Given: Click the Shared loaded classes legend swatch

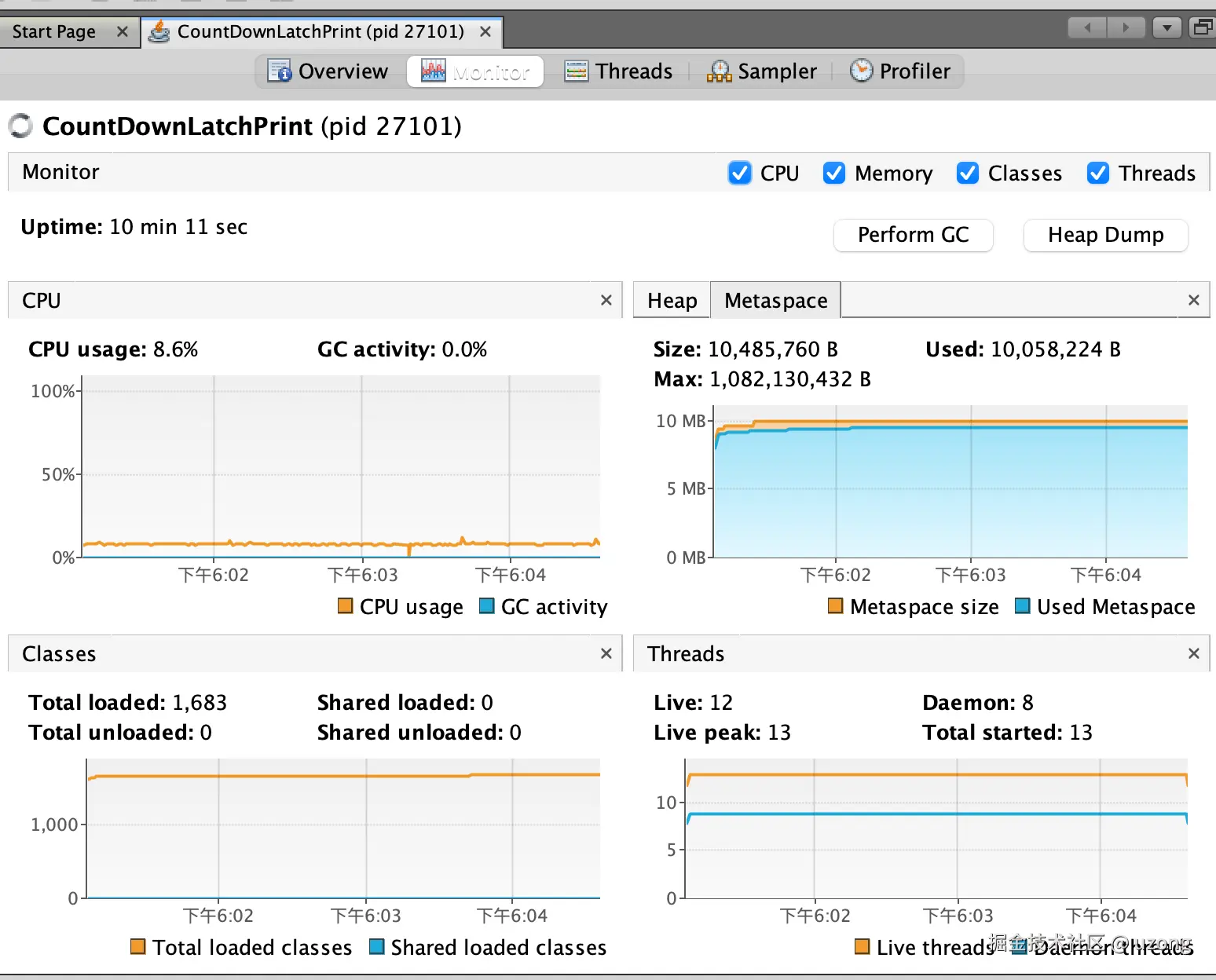Looking at the screenshot, I should (x=376, y=947).
